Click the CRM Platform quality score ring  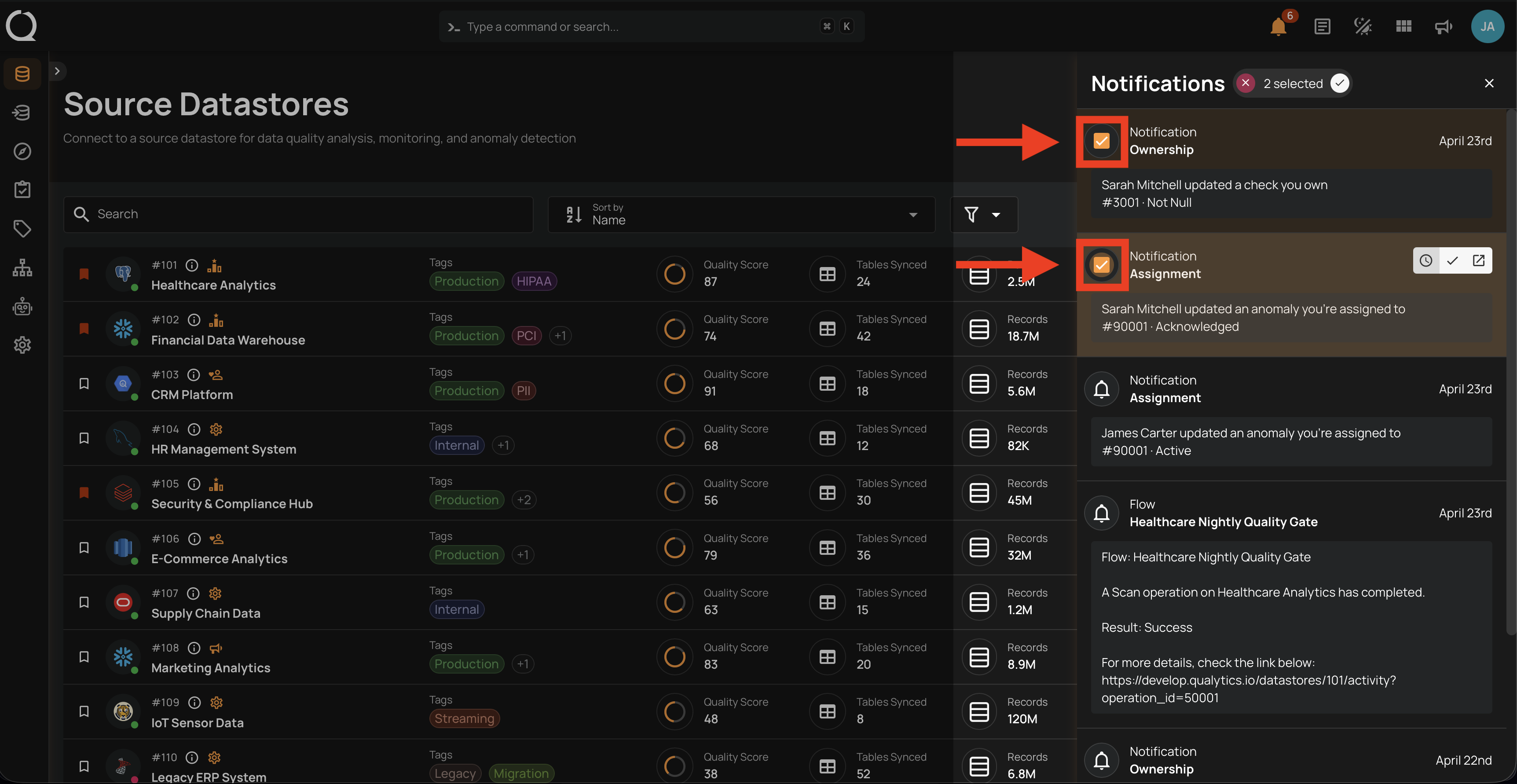(x=674, y=384)
